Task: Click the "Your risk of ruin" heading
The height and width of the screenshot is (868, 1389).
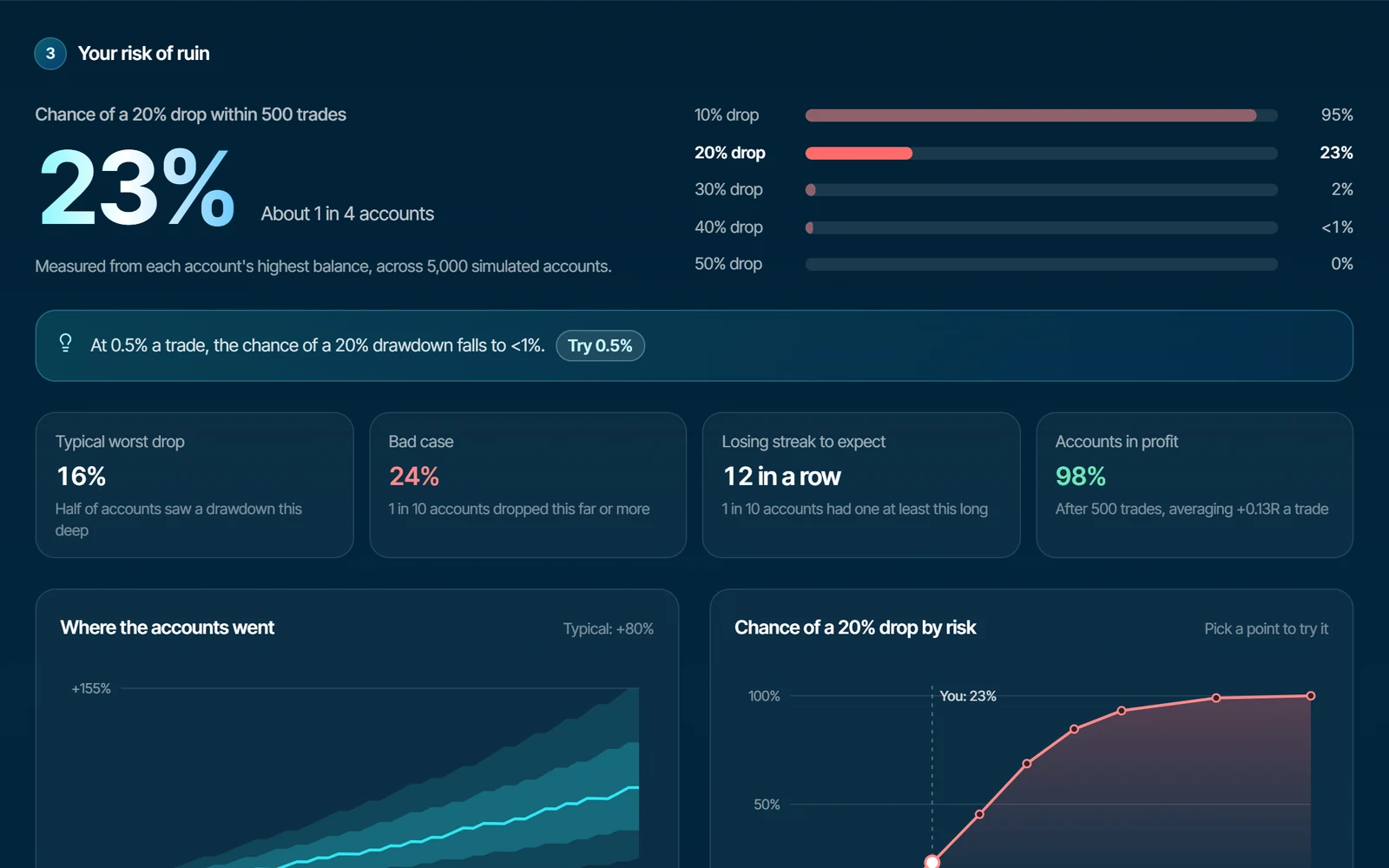Action: [x=144, y=54]
